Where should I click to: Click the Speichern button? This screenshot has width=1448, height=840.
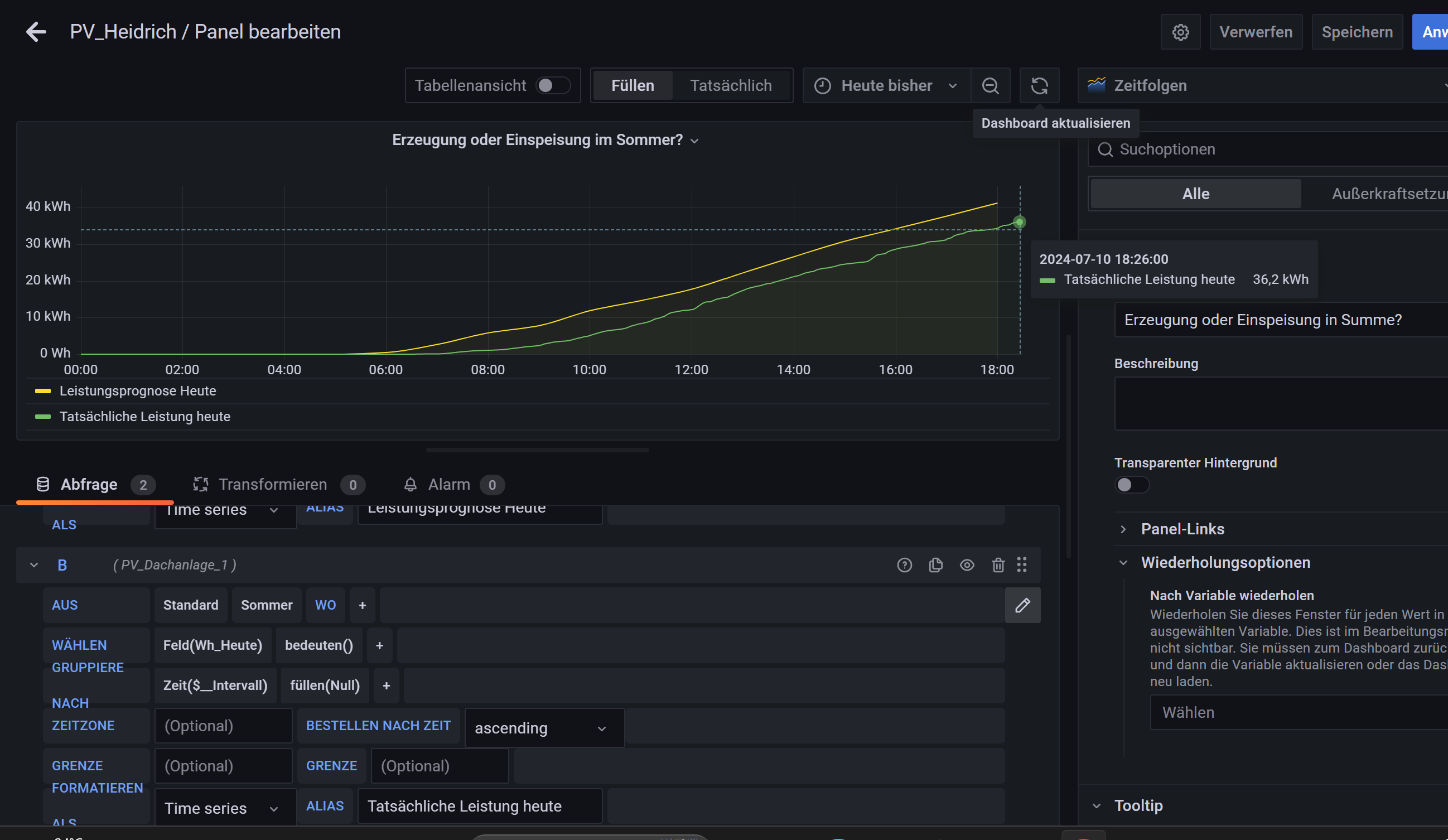1357,32
